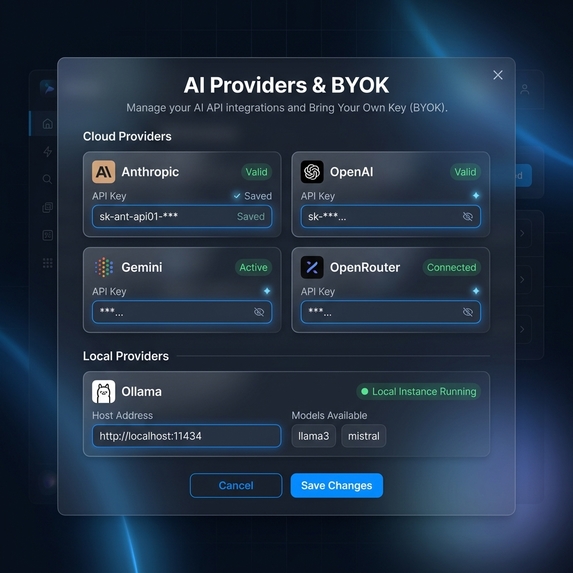This screenshot has height=573, width=573.
Task: Focus the OpenAI API key field
Action: tap(391, 217)
